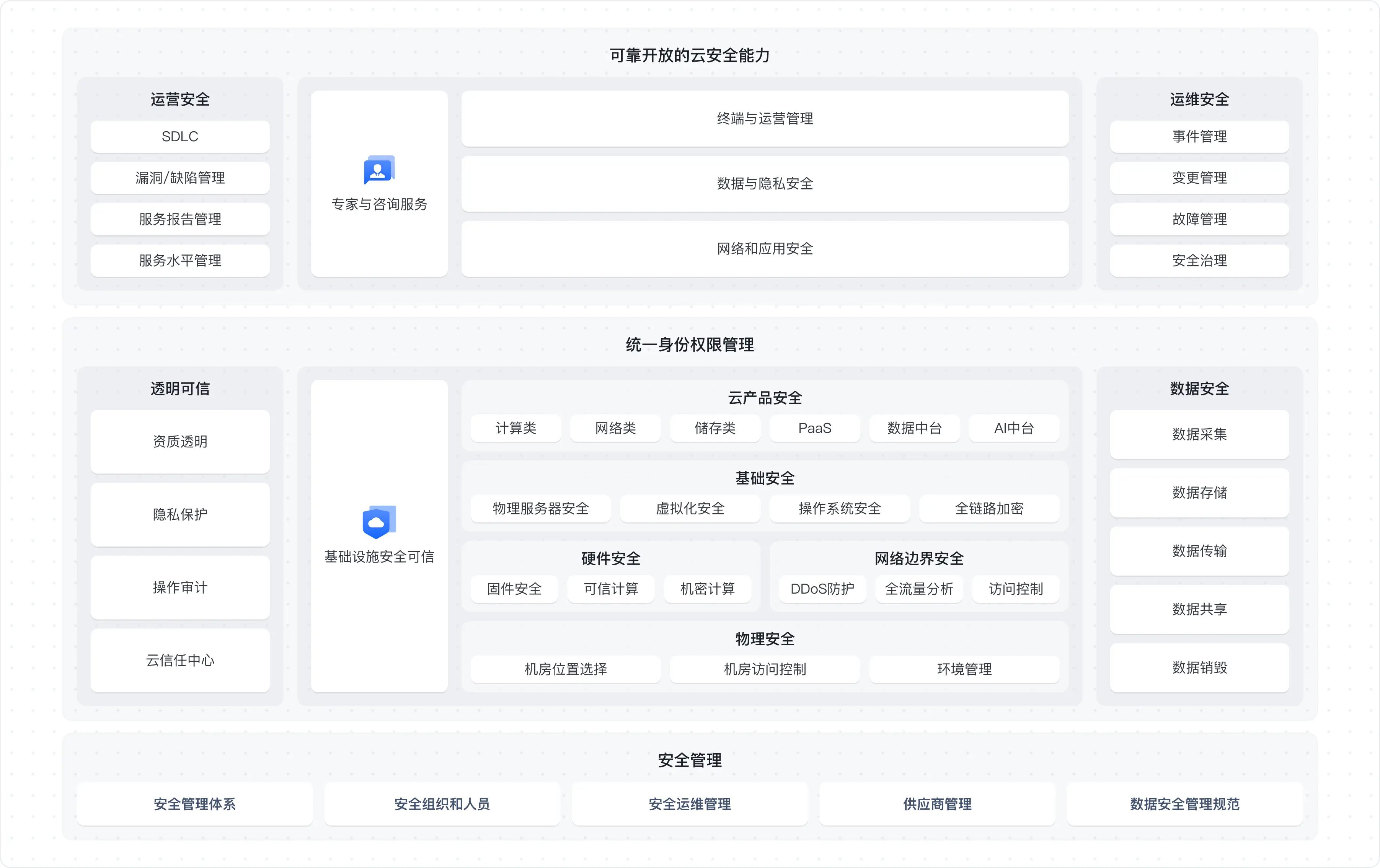The width and height of the screenshot is (1380, 868).
Task: Select 服务报告管理 card
Action: (x=180, y=219)
